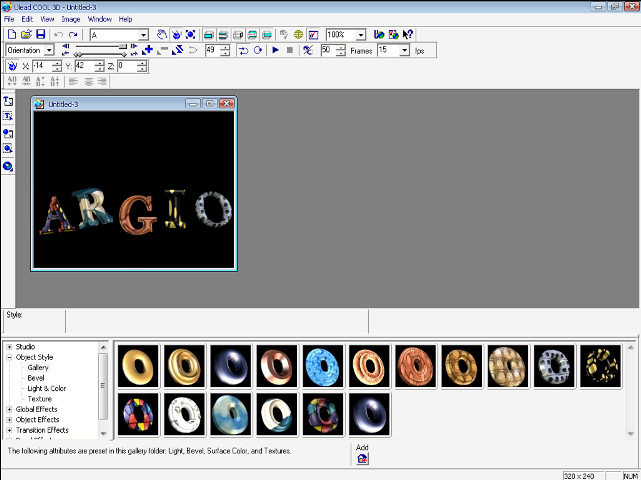Toggle the Front Bevel face button
641x480 pixels.
(223, 35)
